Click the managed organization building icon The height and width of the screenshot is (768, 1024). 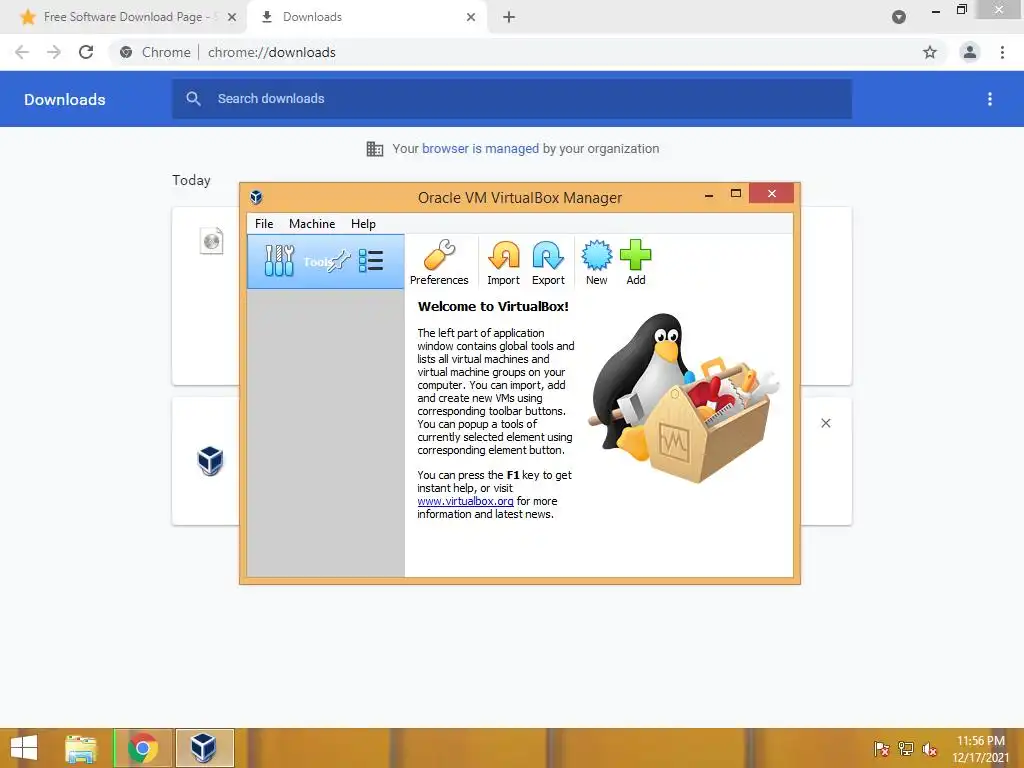(375, 149)
